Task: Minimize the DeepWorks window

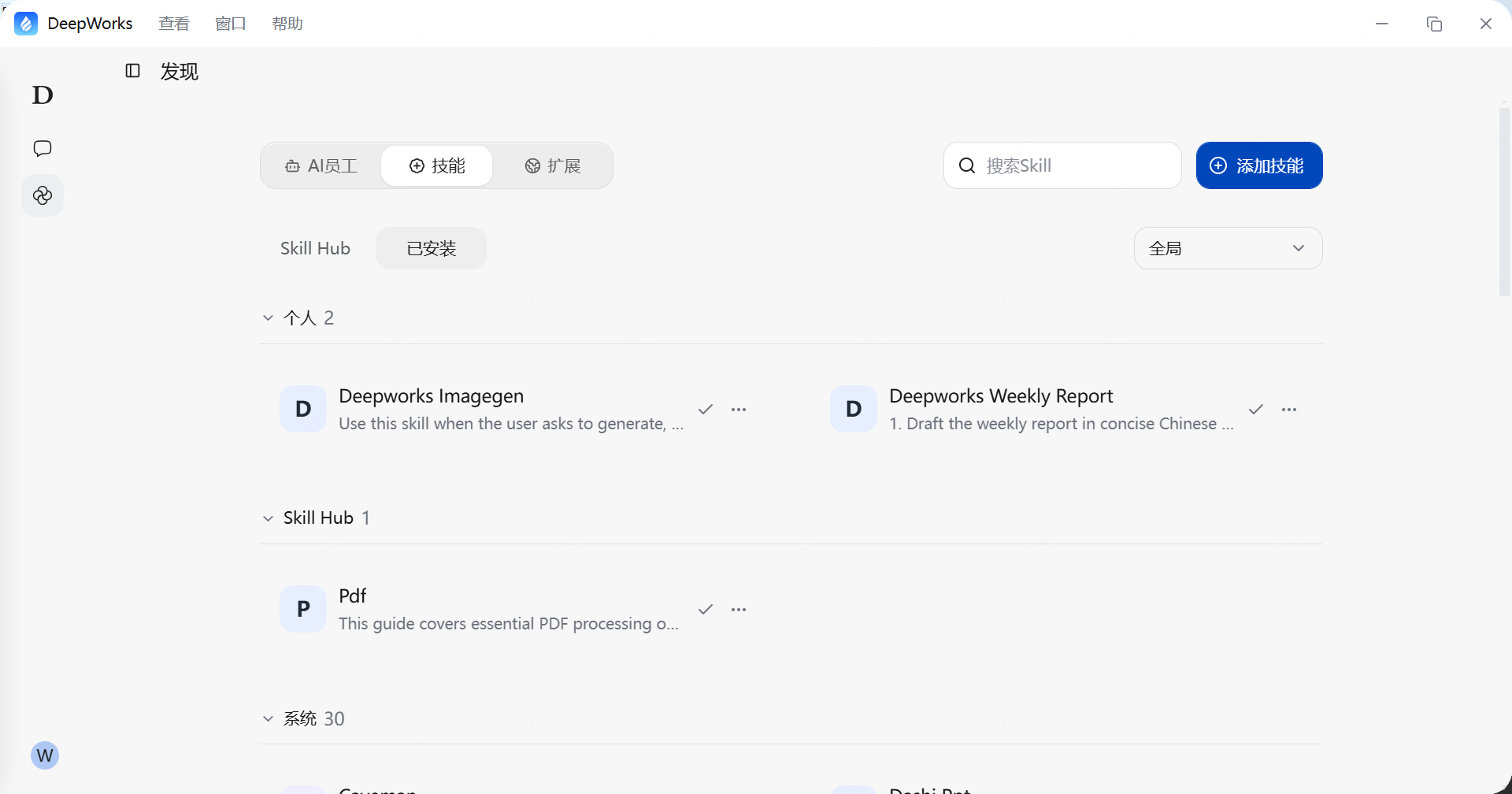Action: coord(1382,24)
